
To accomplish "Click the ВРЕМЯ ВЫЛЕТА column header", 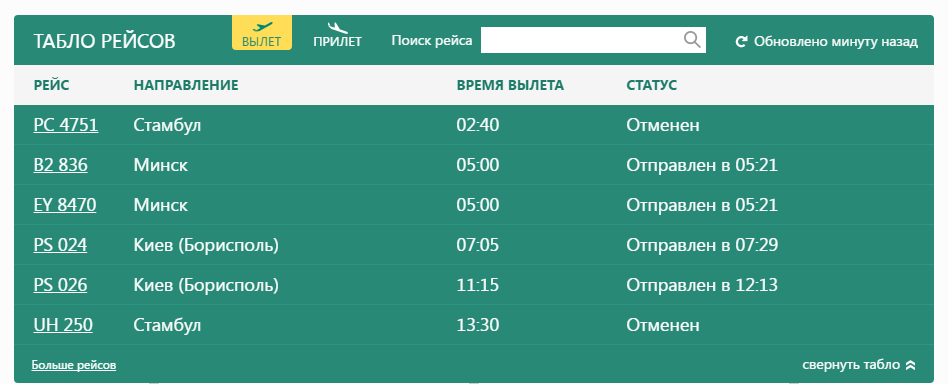I will pyautogui.click(x=510, y=85).
